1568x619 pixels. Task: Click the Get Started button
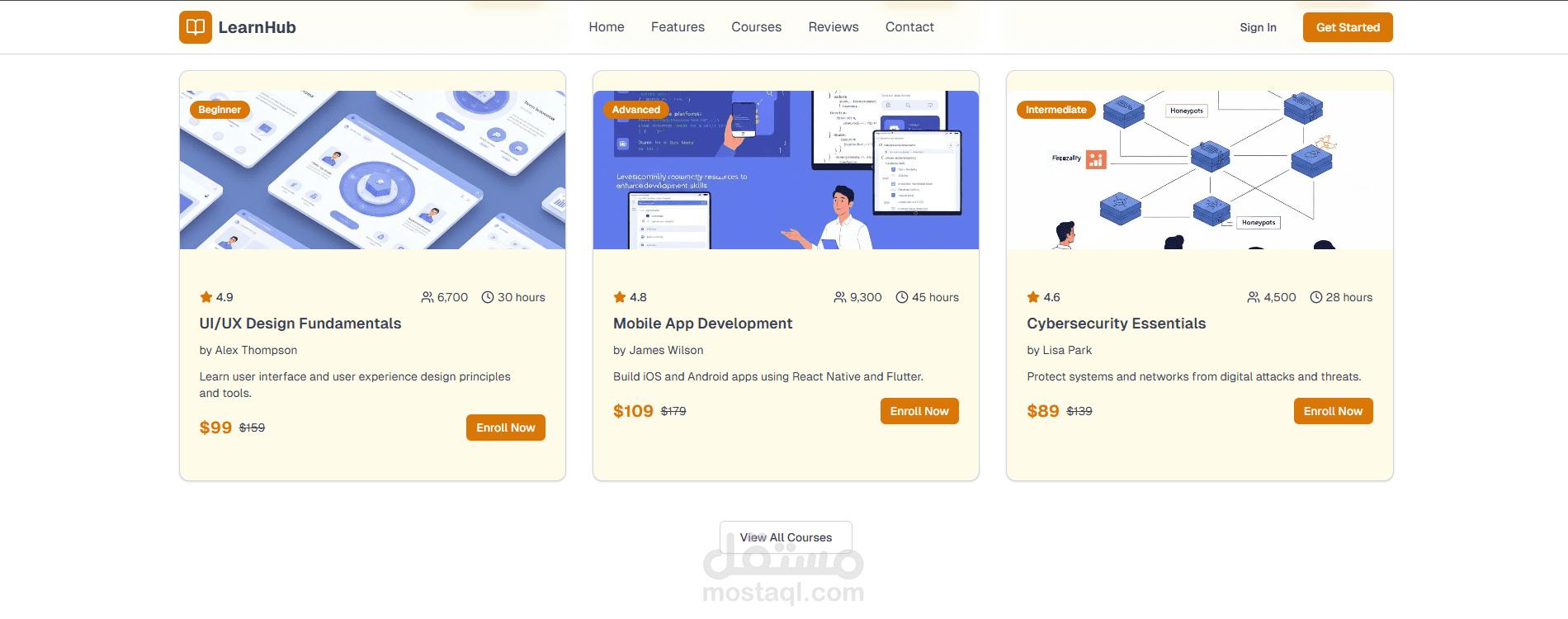[1348, 27]
